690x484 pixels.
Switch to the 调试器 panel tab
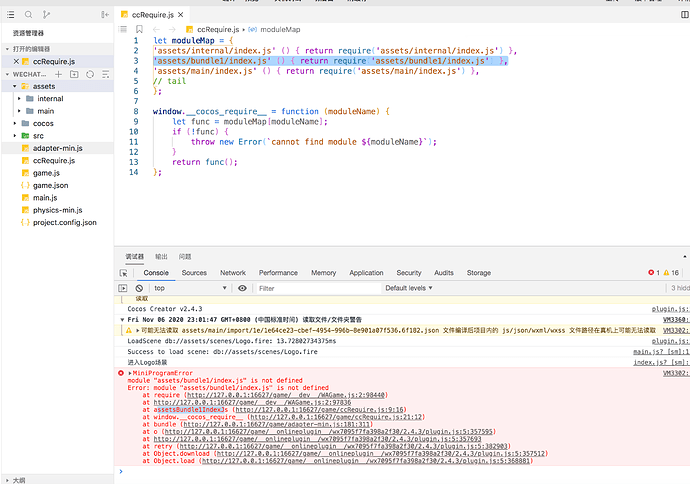point(134,257)
